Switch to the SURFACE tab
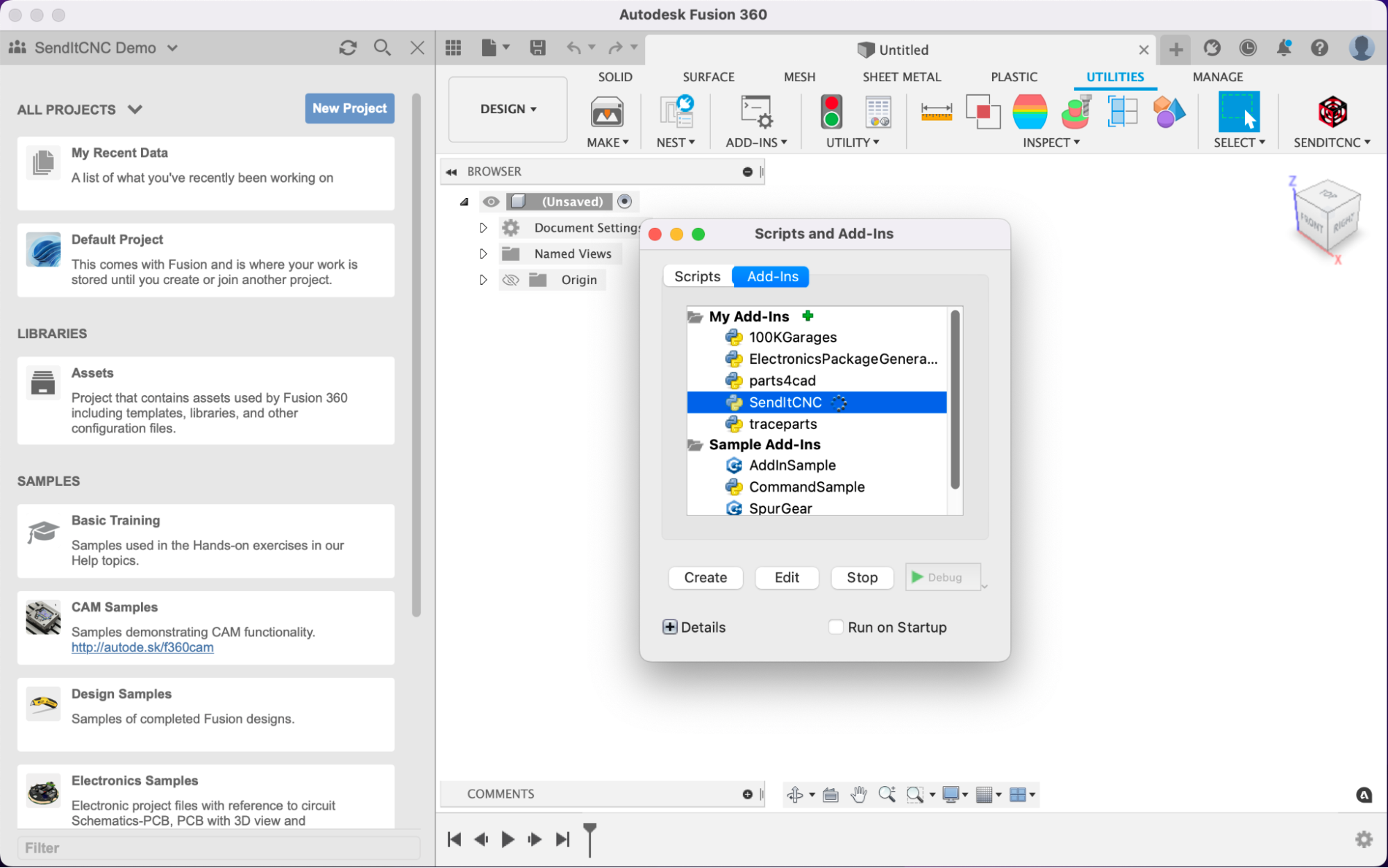 (x=708, y=77)
